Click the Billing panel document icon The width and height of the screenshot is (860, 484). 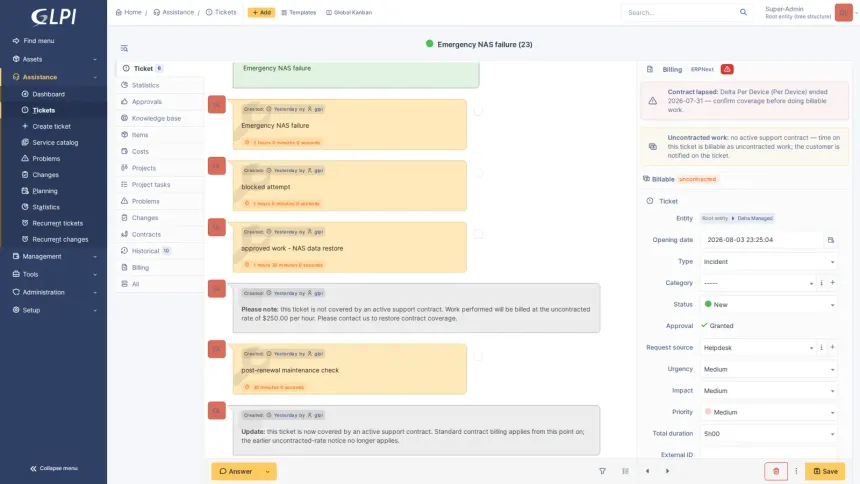point(650,69)
